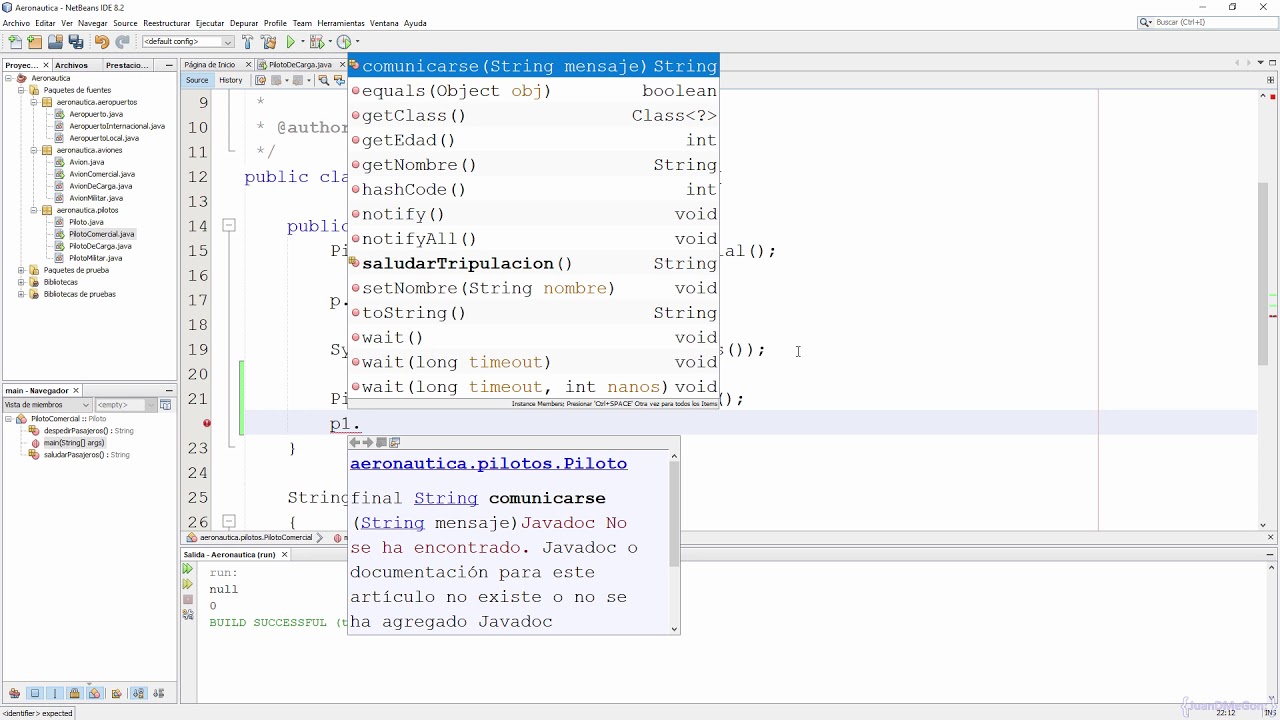Undo the last edit

click(102, 42)
